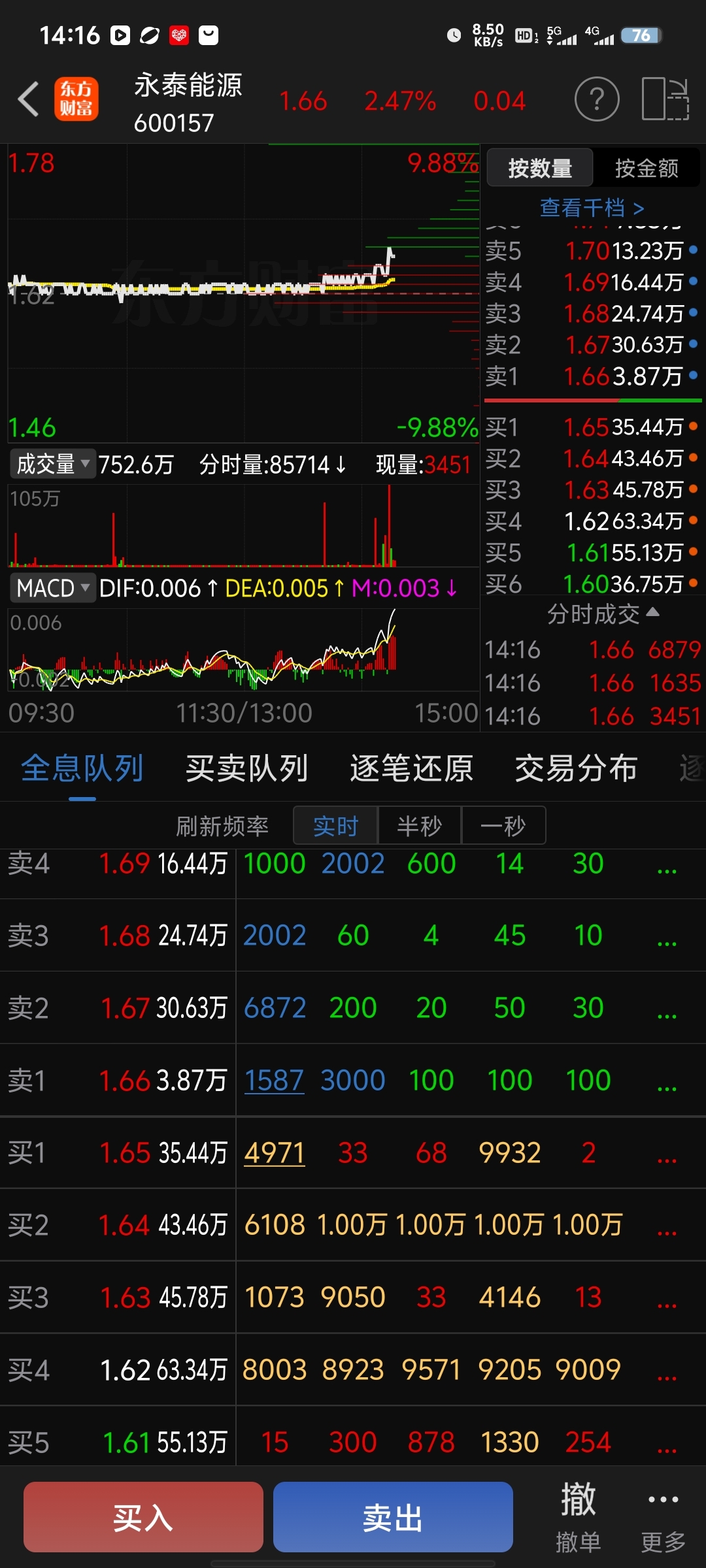Viewport: 706px width, 1568px height.
Task: Open the 更多 three dots menu
Action: [663, 1517]
